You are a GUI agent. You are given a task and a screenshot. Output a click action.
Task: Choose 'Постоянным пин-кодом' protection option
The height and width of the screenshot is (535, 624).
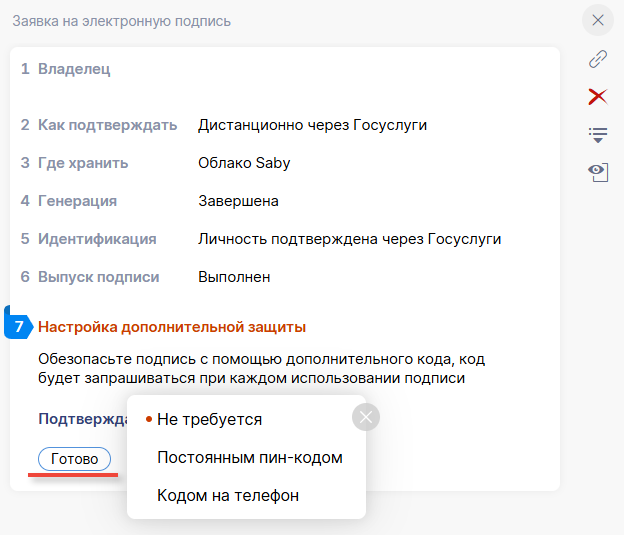(249, 458)
